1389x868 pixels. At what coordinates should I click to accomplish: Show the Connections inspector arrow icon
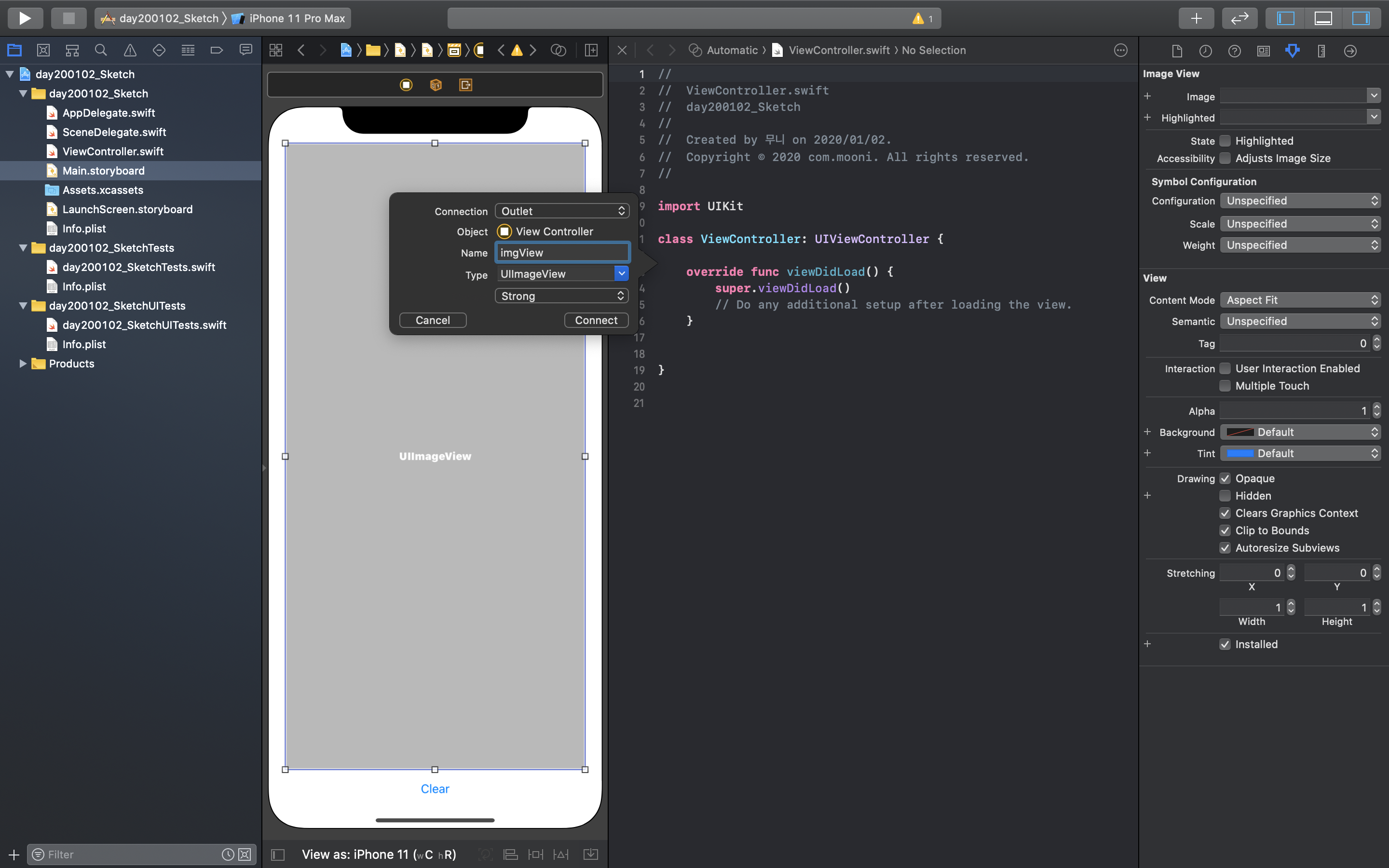pos(1350,51)
